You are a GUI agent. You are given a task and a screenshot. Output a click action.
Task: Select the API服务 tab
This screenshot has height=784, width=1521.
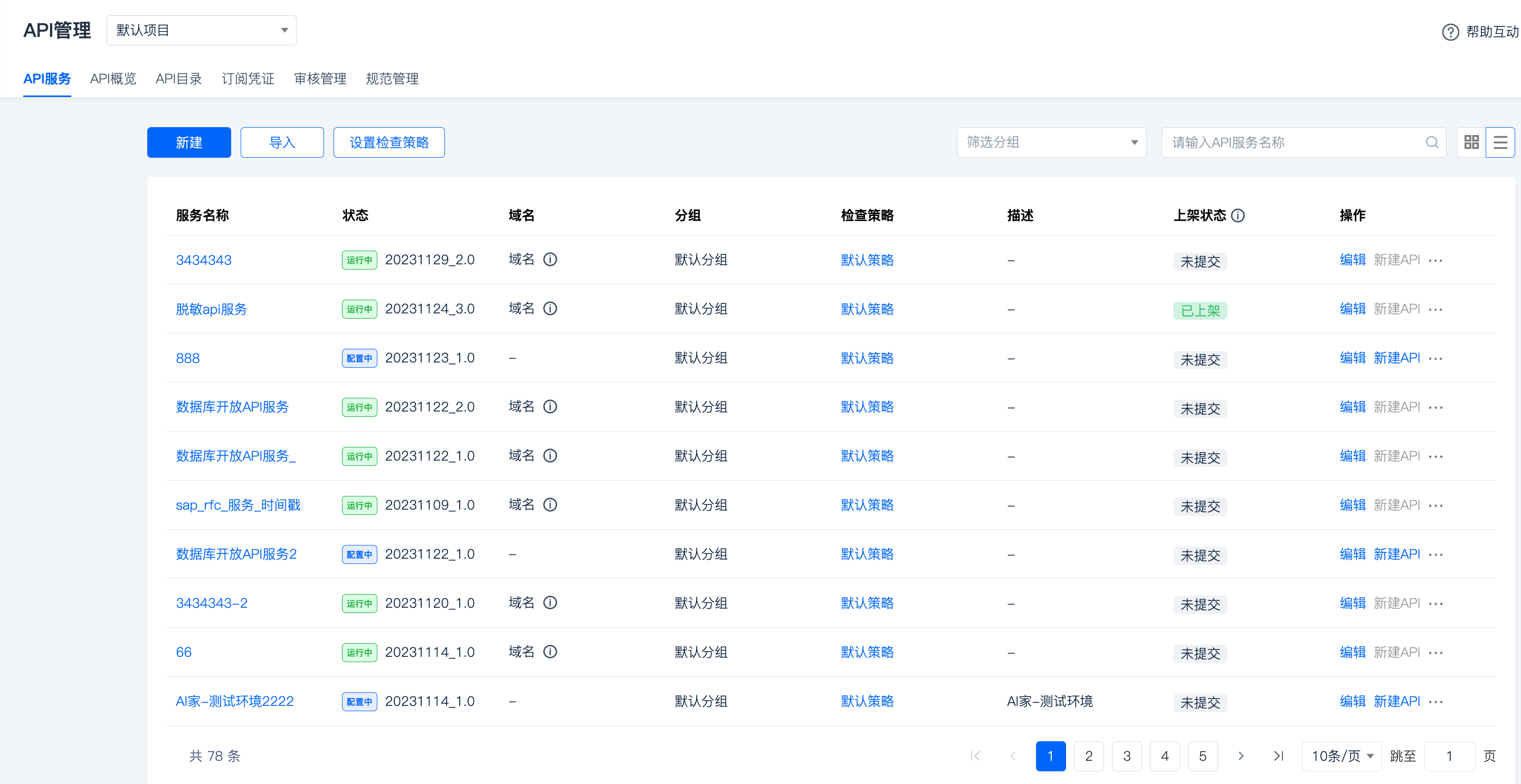click(47, 79)
